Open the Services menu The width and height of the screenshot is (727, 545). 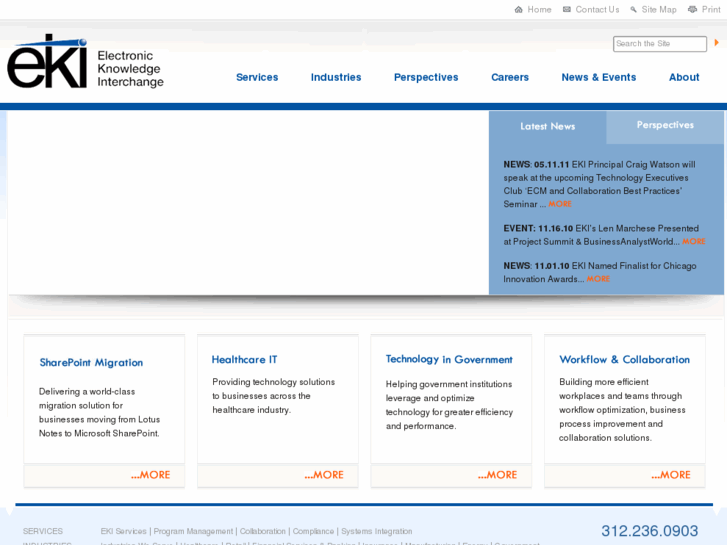(257, 77)
